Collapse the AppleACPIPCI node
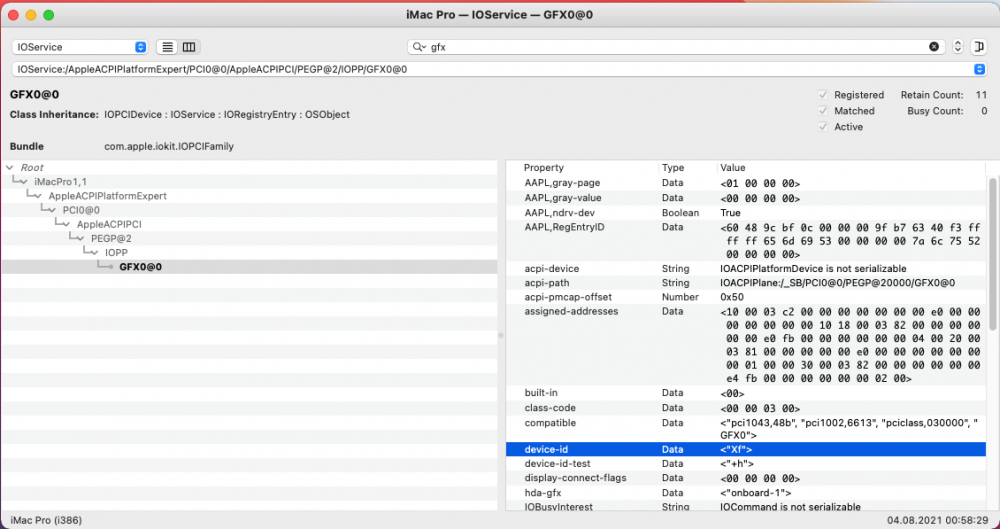 click(x=66, y=225)
